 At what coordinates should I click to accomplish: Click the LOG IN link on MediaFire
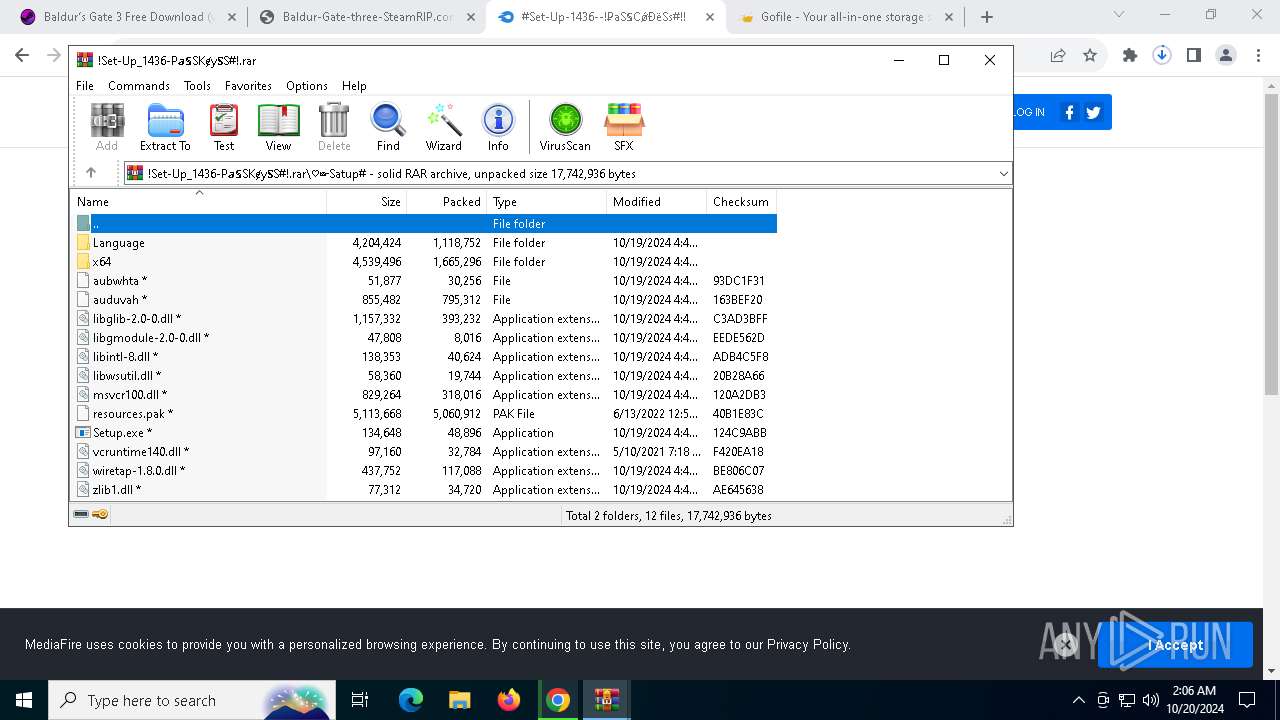[1028, 112]
